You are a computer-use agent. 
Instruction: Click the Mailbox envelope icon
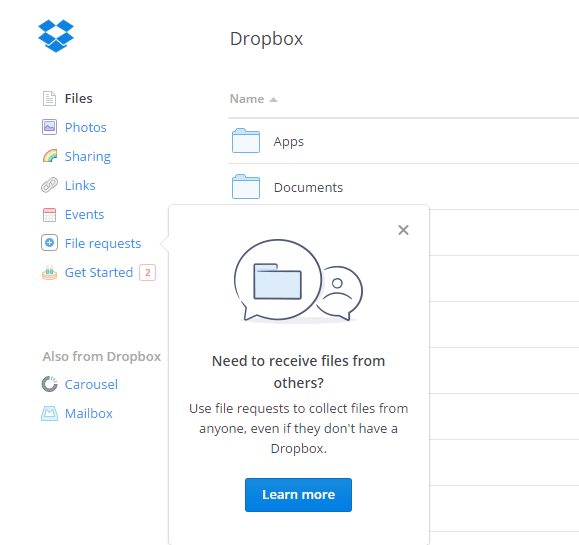pyautogui.click(x=49, y=414)
